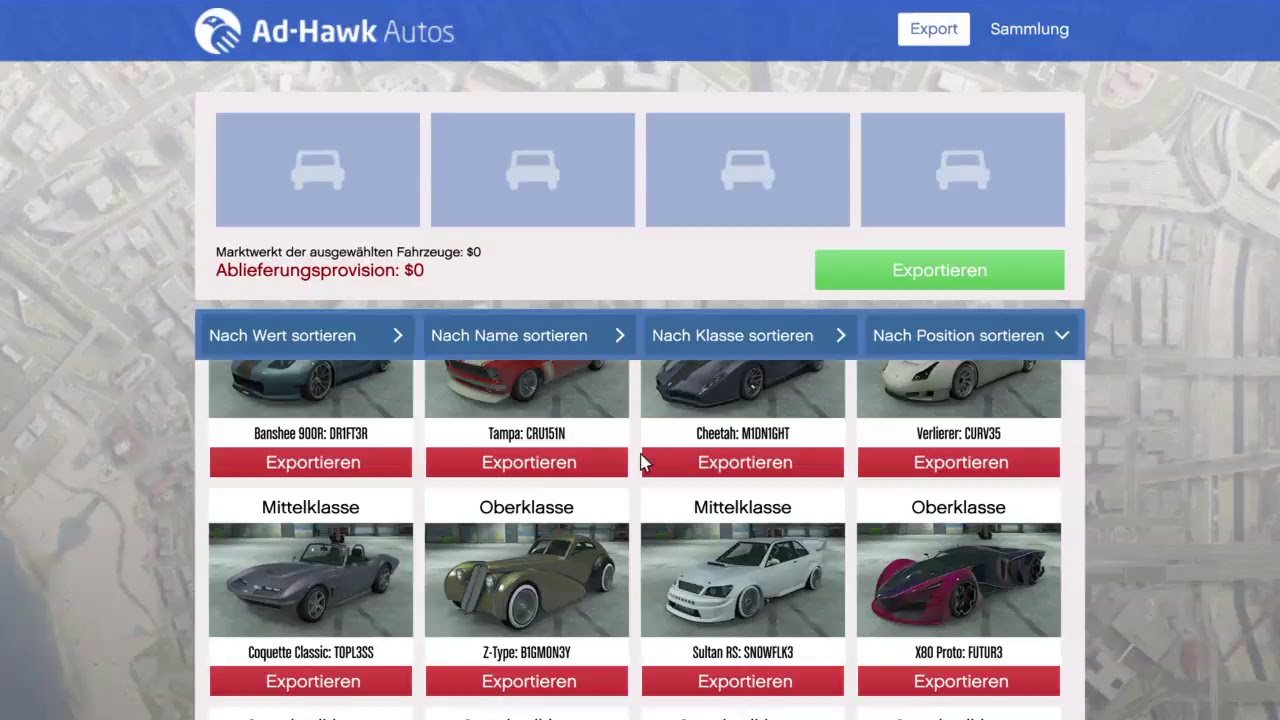
Task: Export the Coquette Classic: TOPL3SS
Action: point(311,682)
